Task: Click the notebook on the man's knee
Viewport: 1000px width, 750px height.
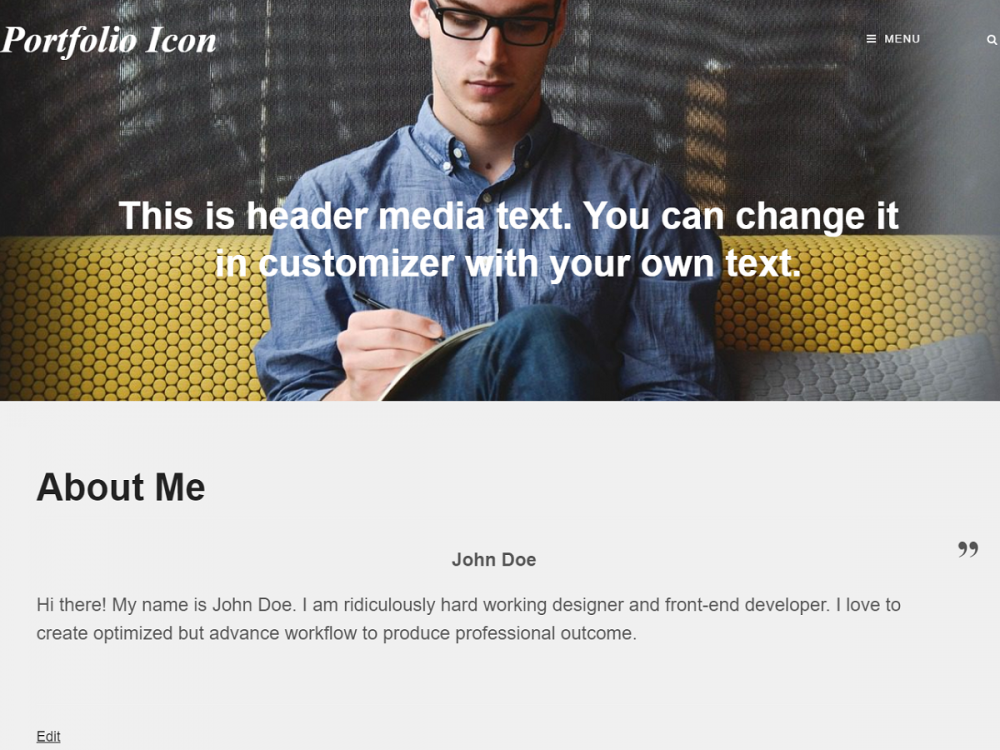Action: [x=434, y=361]
